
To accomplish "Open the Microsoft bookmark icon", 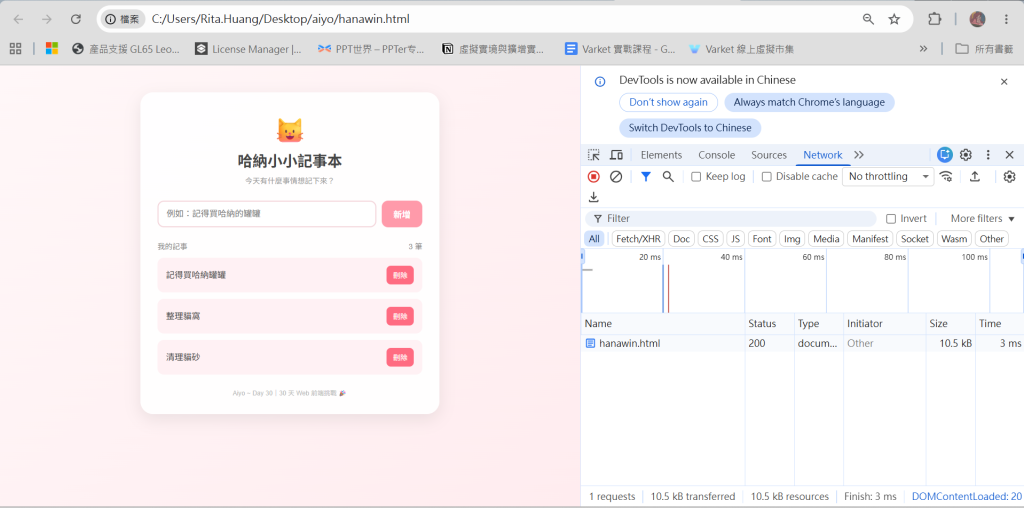I will (x=52, y=48).
